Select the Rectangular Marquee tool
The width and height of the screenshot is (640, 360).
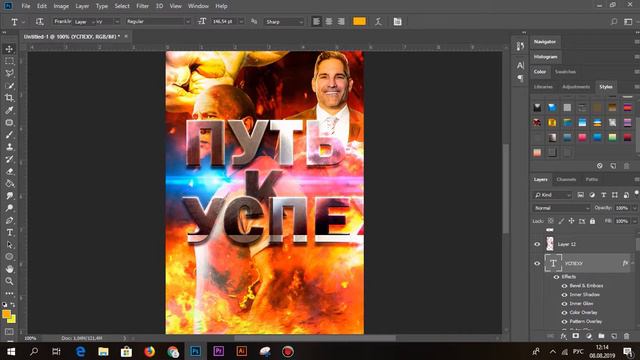click(x=9, y=61)
